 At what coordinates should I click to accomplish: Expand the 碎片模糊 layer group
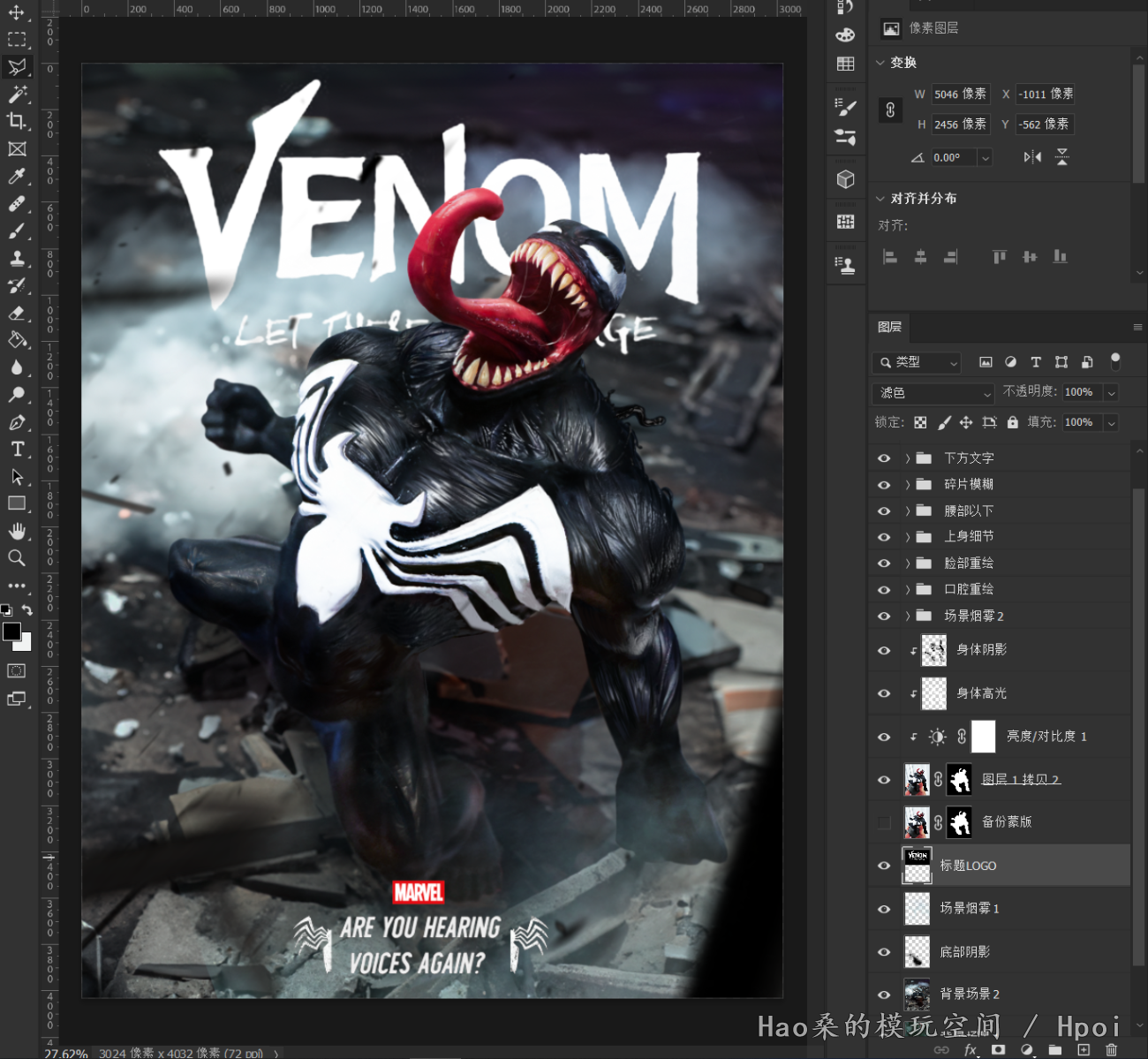[x=908, y=485]
